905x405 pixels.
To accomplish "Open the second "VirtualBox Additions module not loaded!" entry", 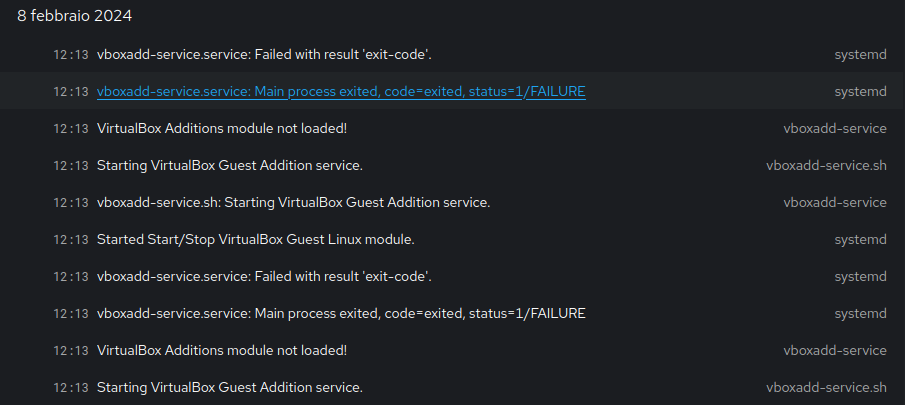I will pyautogui.click(x=221, y=350).
